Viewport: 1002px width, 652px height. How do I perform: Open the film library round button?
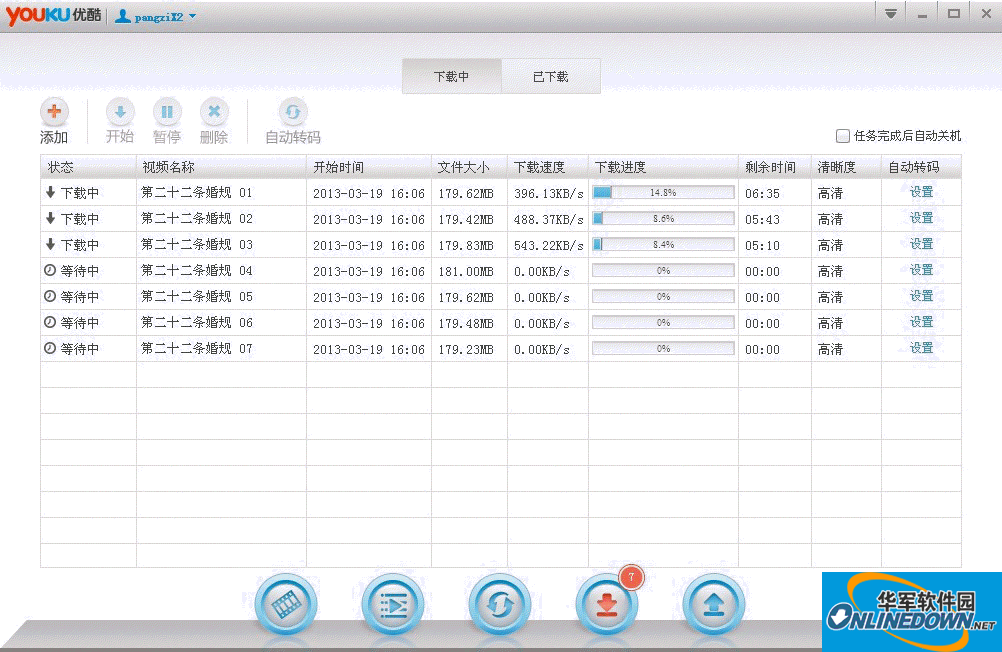[286, 604]
